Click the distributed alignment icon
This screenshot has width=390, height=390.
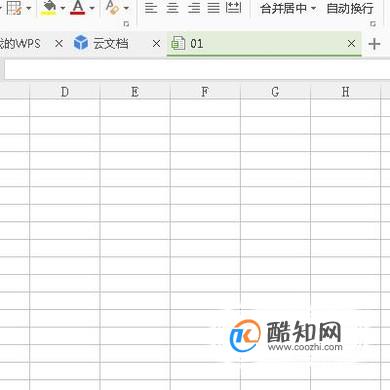(233, 7)
